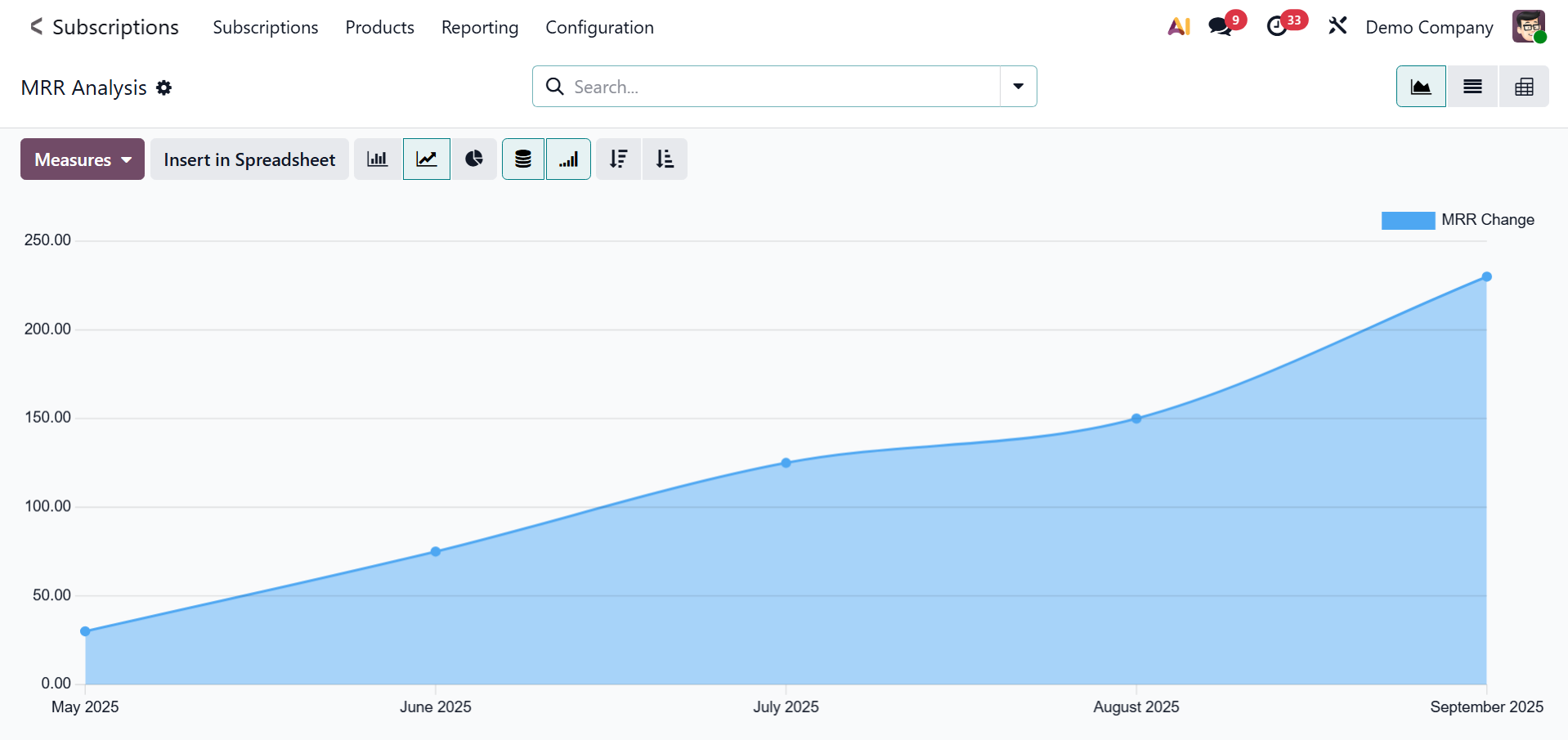Open the activities clock icon
The image size is (1568, 740).
click(x=1277, y=27)
